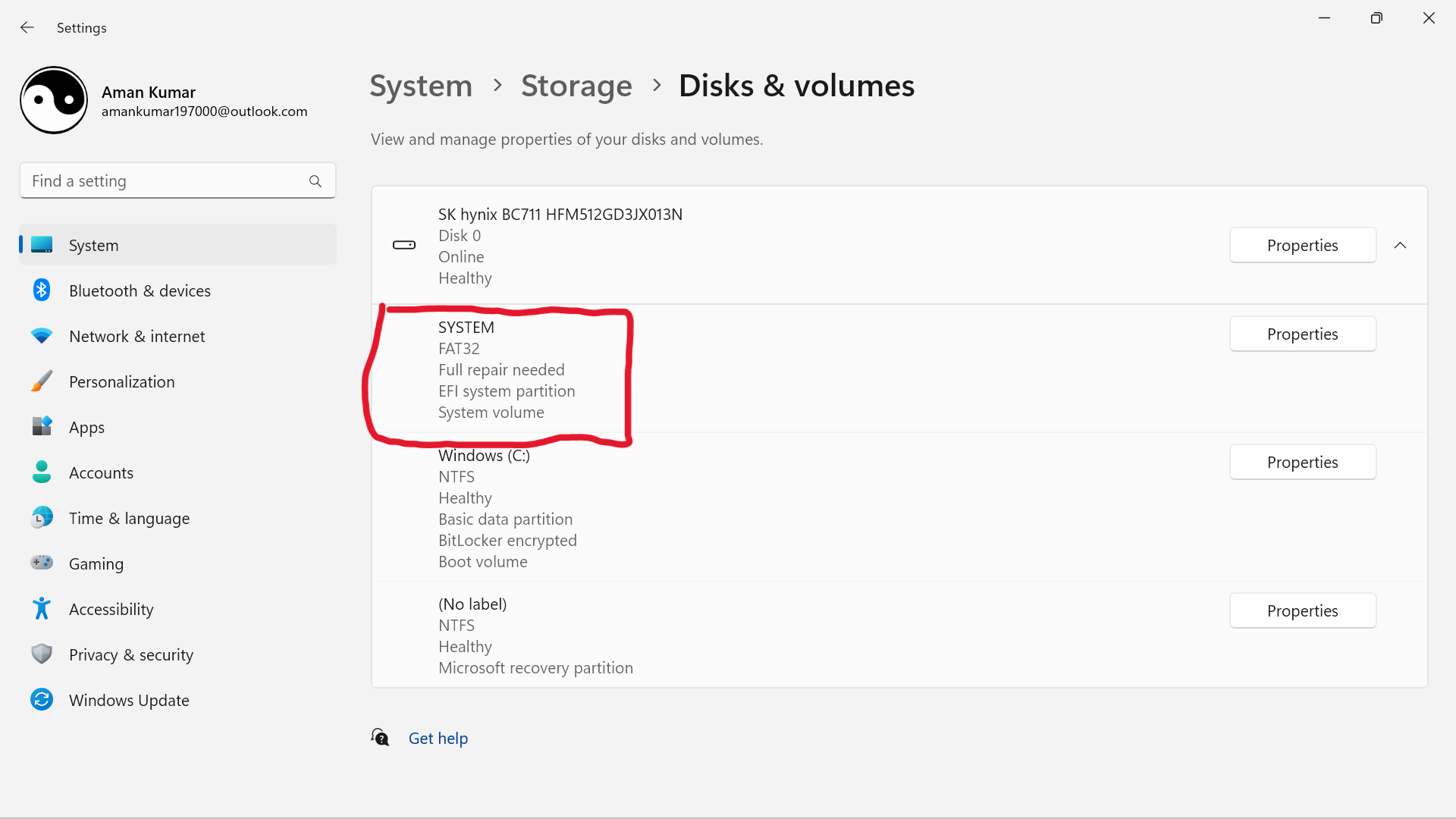Select the Windows (C:) volume label
The image size is (1456, 819).
(x=484, y=455)
